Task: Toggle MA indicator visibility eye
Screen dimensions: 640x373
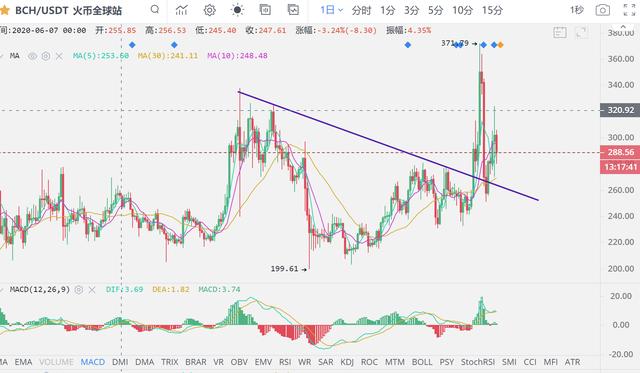Action: [x=32, y=56]
